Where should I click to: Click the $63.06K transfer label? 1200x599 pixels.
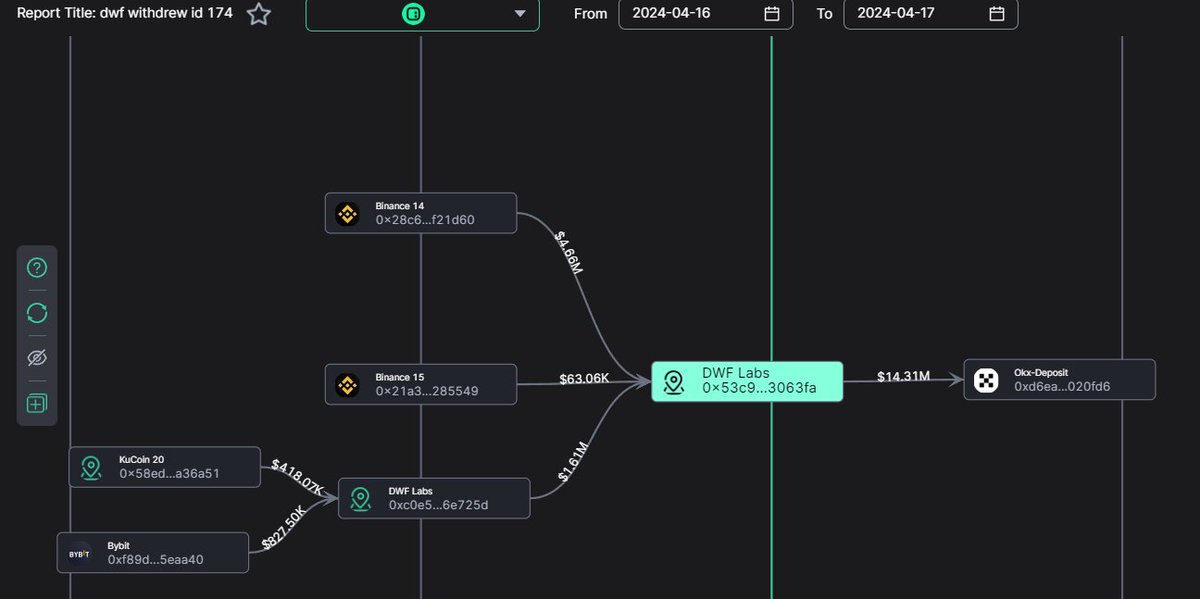tap(585, 378)
